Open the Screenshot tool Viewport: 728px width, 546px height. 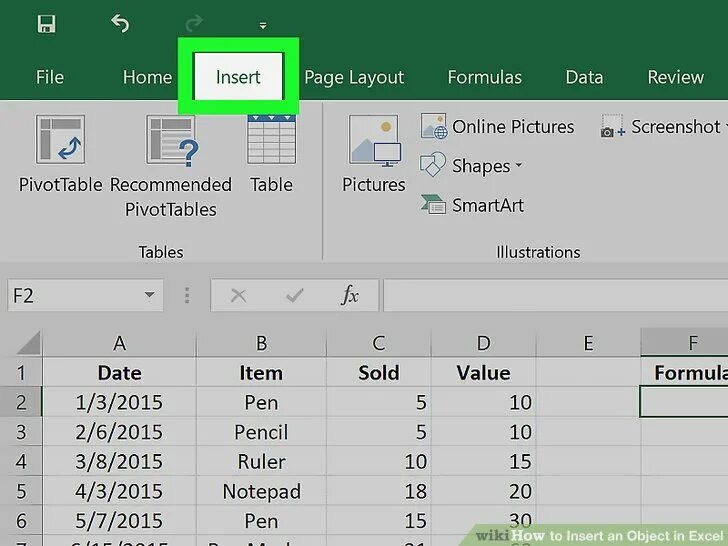662,126
